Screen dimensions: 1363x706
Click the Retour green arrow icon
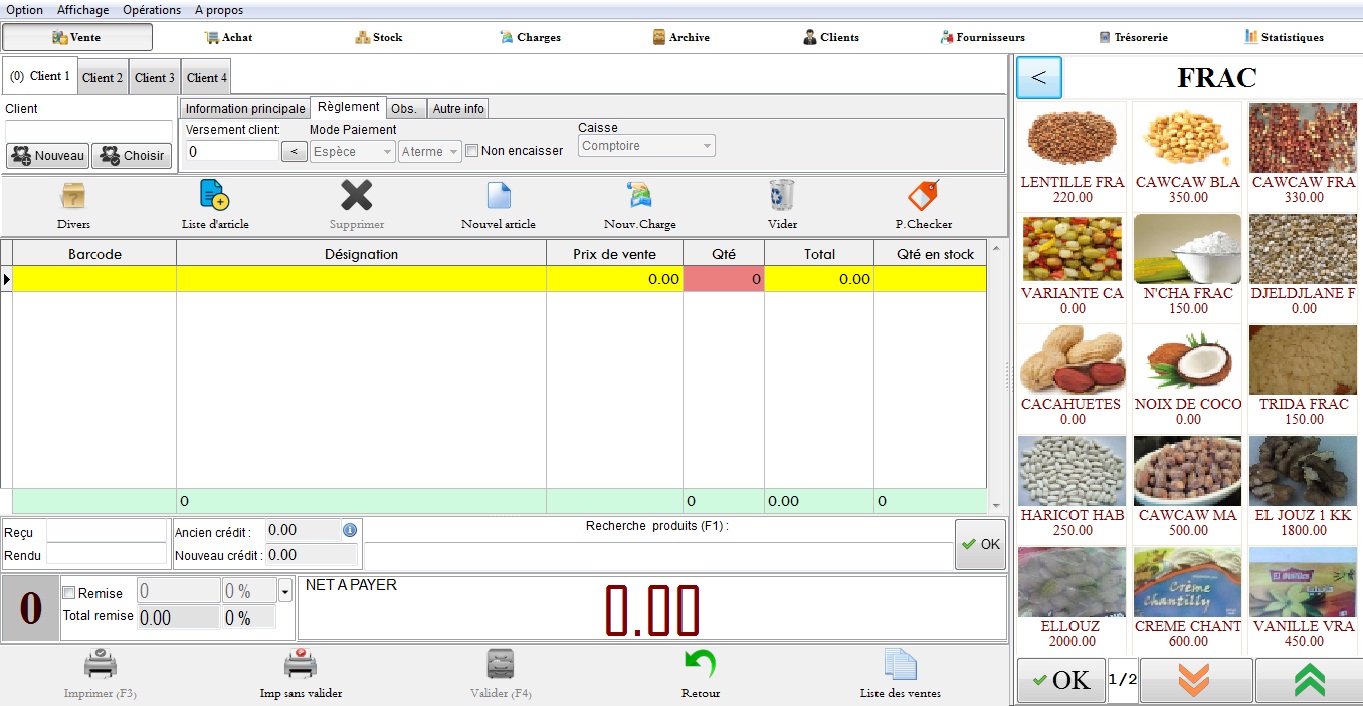[x=700, y=665]
